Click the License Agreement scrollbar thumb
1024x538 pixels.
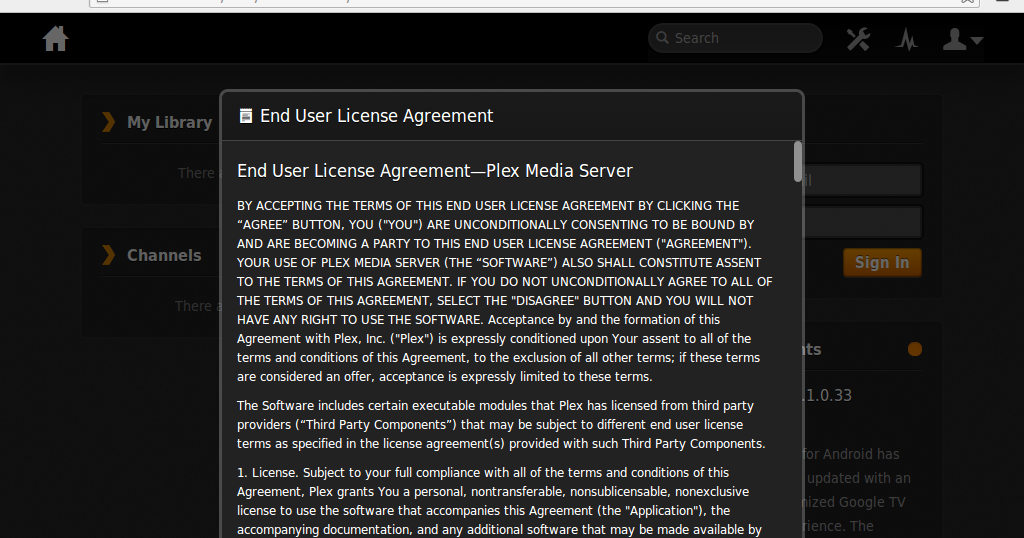(797, 161)
